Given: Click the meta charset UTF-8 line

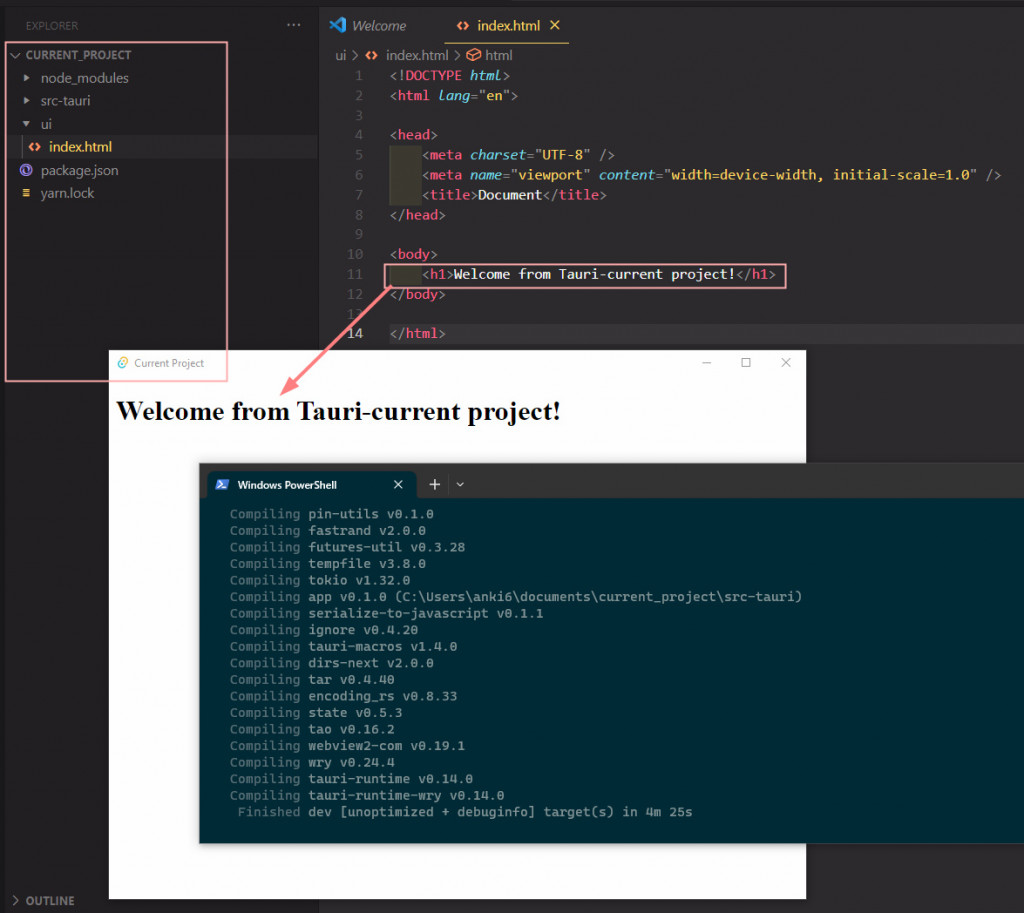Looking at the screenshot, I should point(518,155).
